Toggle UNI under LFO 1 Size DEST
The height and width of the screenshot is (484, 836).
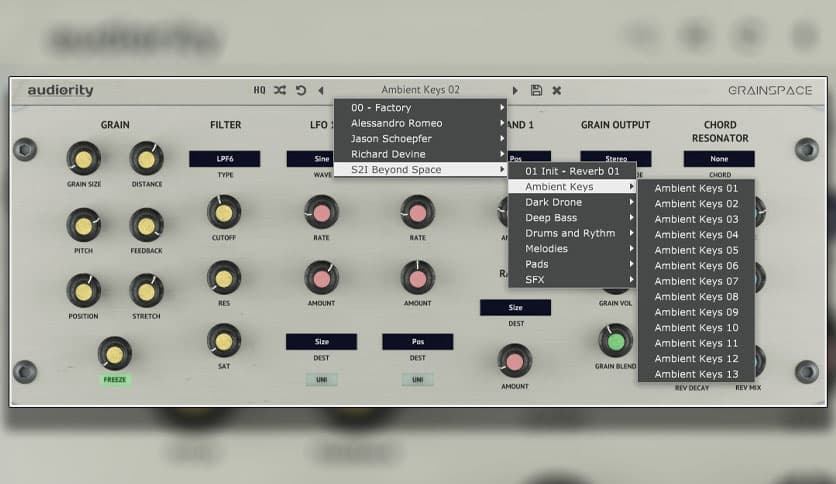coord(321,380)
